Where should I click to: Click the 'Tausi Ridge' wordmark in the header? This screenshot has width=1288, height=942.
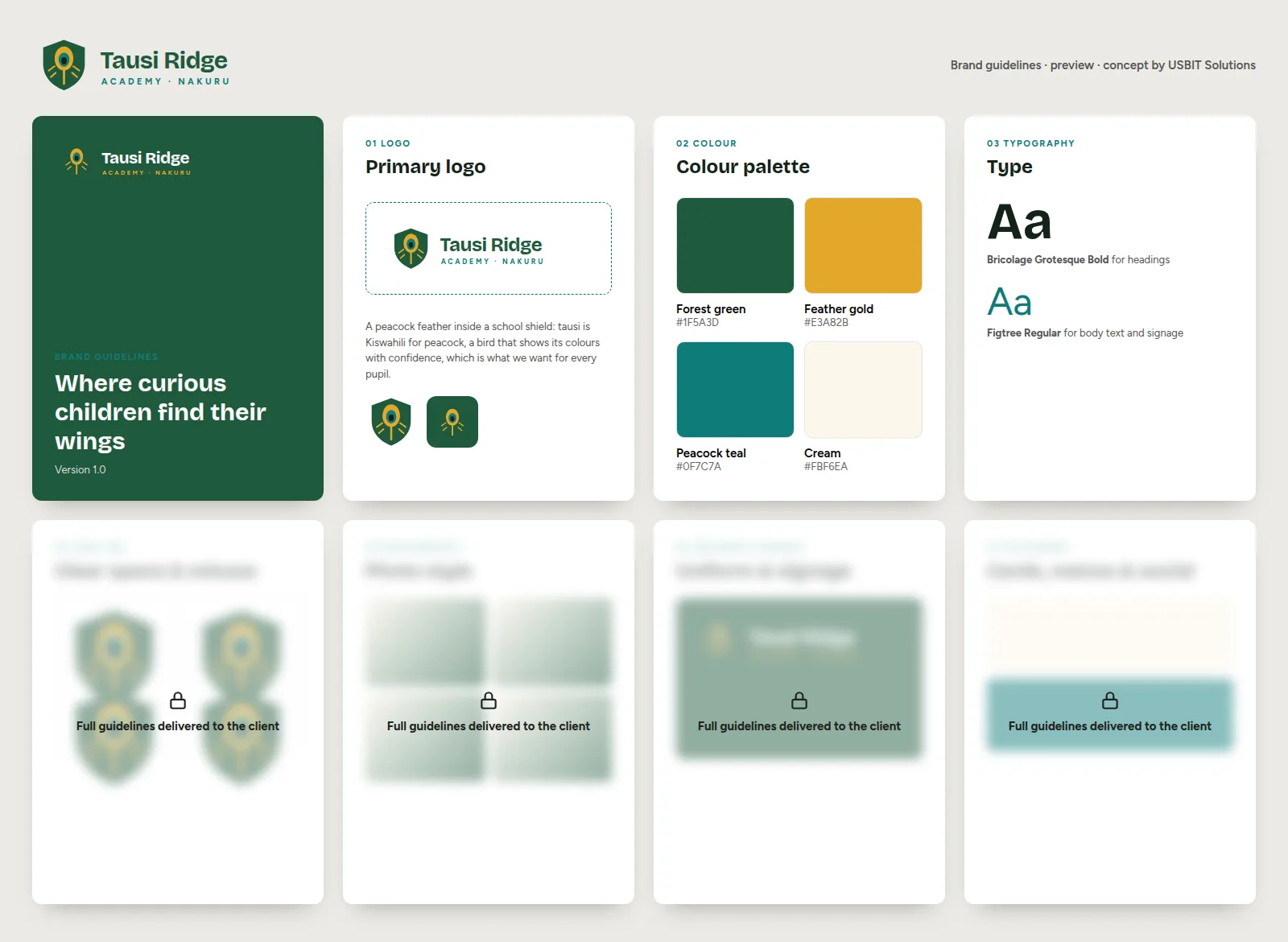click(x=164, y=60)
